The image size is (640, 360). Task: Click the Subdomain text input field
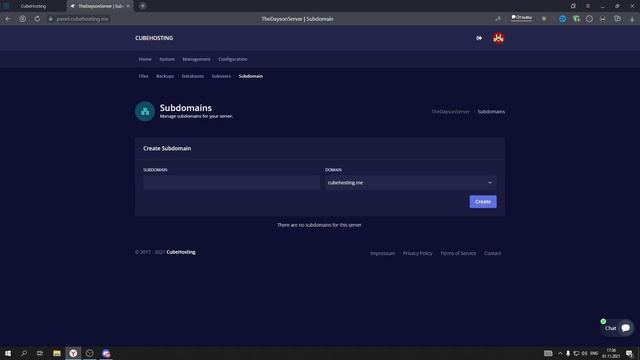[231, 182]
